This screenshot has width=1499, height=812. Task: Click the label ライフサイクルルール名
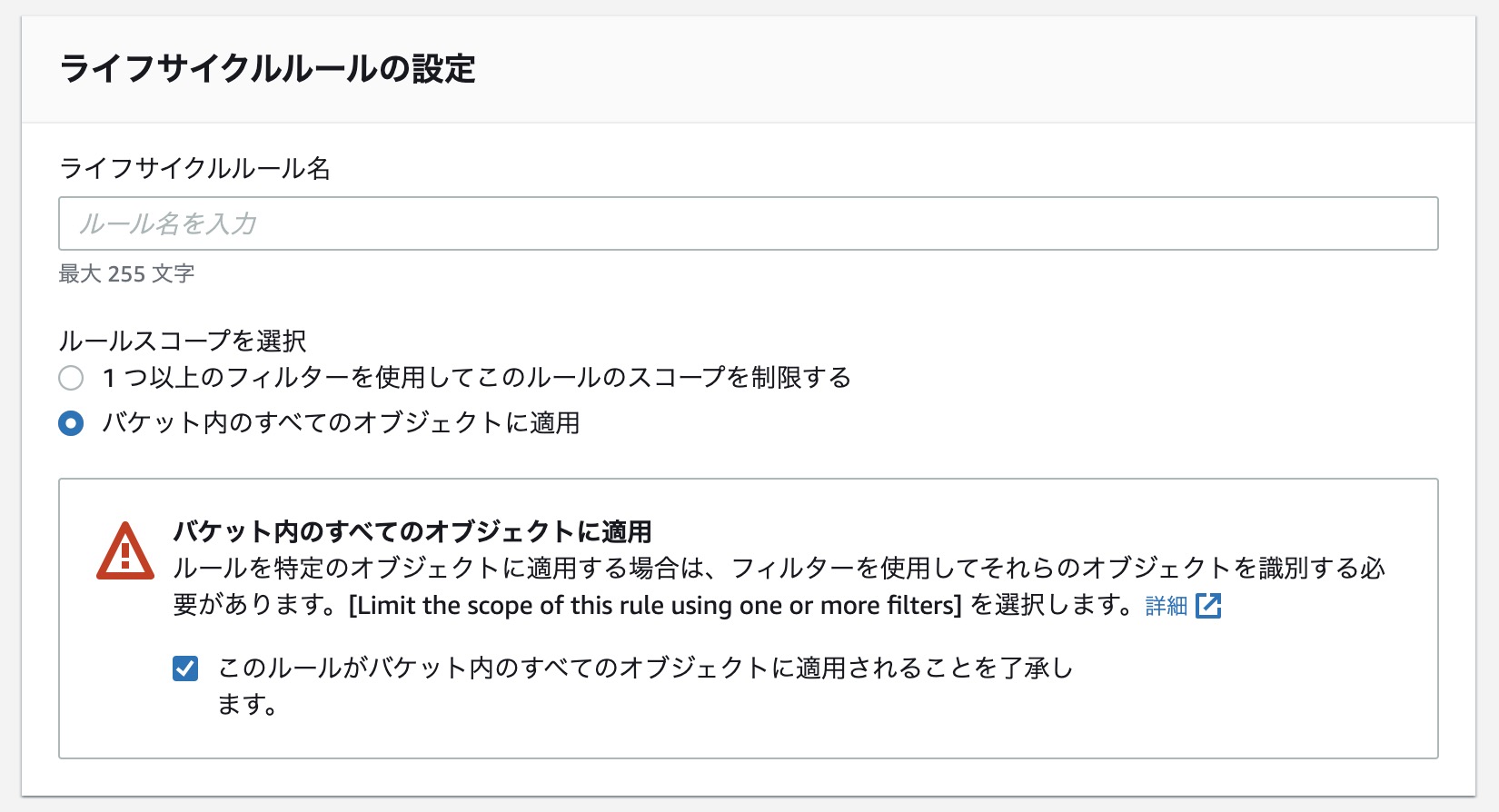click(194, 168)
